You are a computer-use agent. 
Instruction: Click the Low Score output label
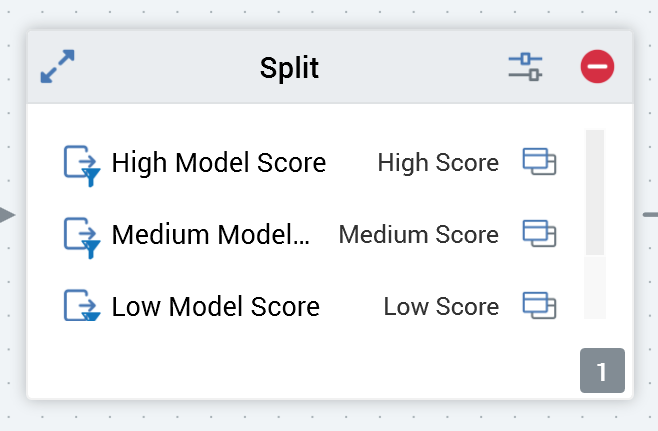(441, 306)
